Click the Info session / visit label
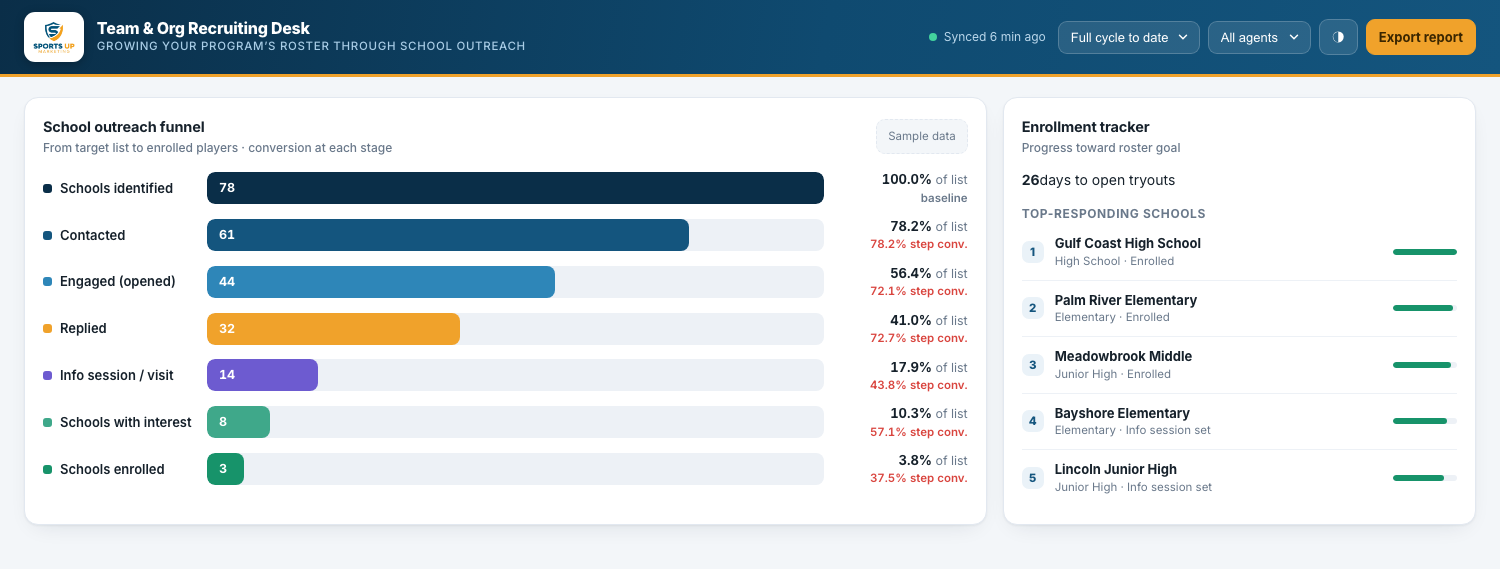This screenshot has height=569, width=1500. (116, 375)
